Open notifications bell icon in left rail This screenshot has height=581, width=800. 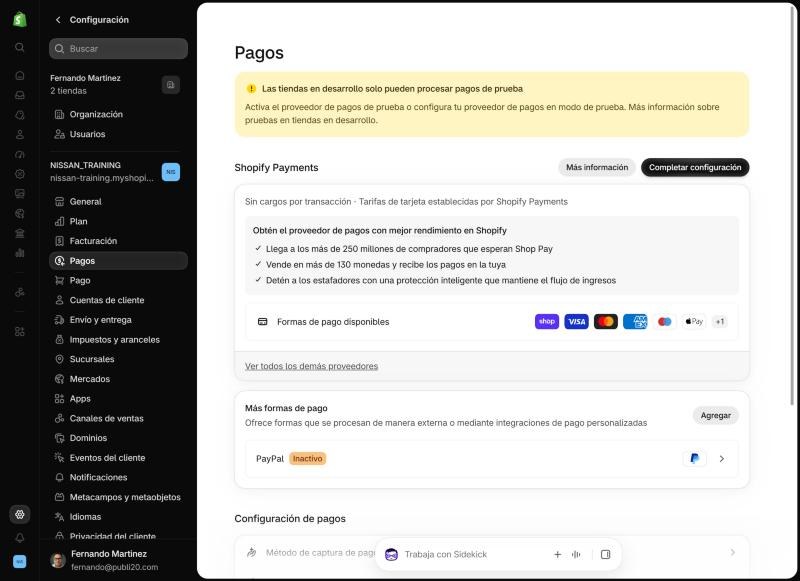click(x=19, y=538)
